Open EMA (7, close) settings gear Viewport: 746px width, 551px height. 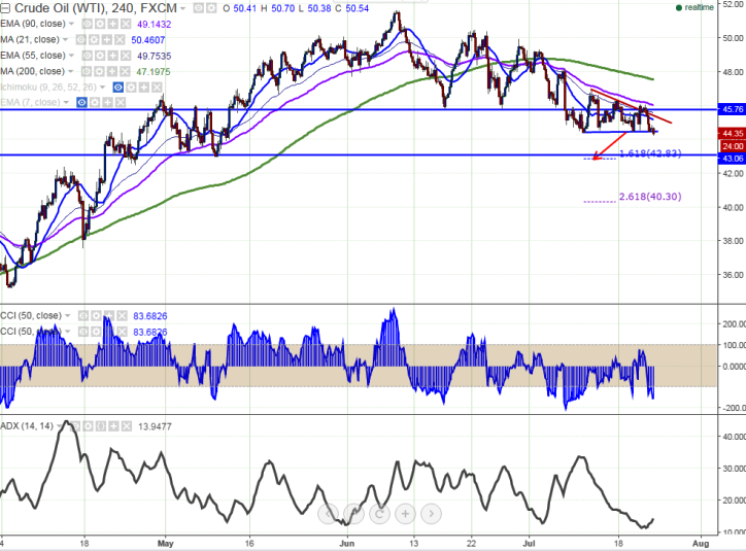coord(95,102)
